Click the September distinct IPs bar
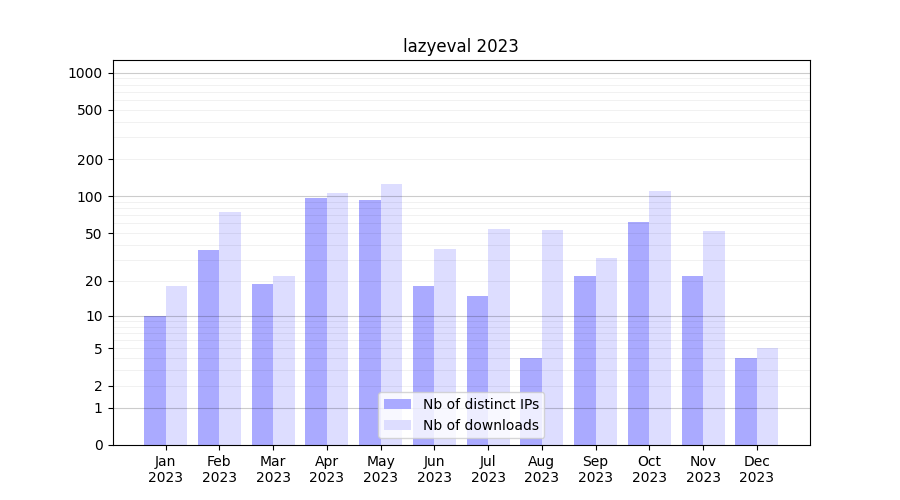The image size is (900, 500). pyautogui.click(x=585, y=360)
